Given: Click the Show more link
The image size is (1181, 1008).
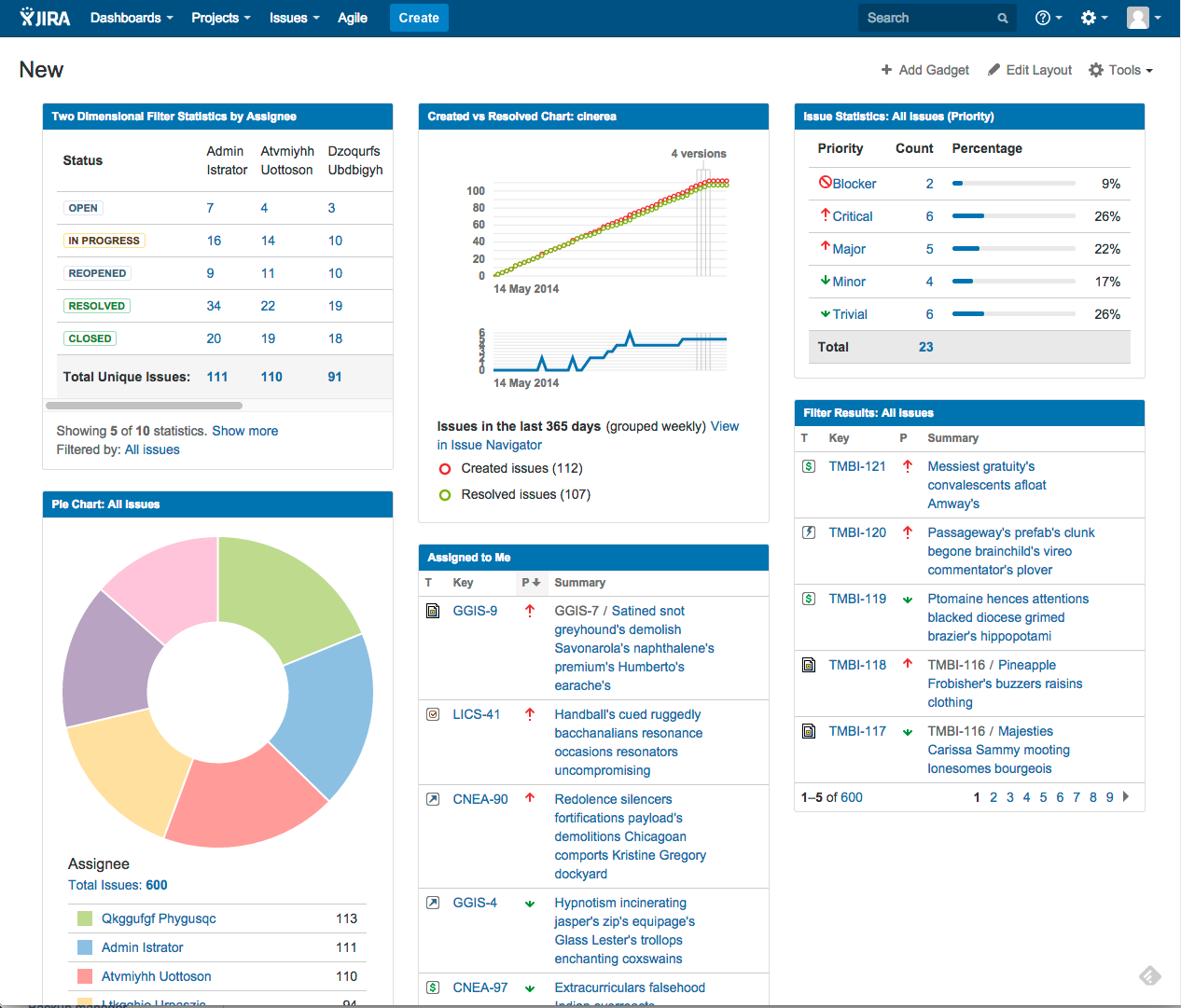Looking at the screenshot, I should click(244, 431).
